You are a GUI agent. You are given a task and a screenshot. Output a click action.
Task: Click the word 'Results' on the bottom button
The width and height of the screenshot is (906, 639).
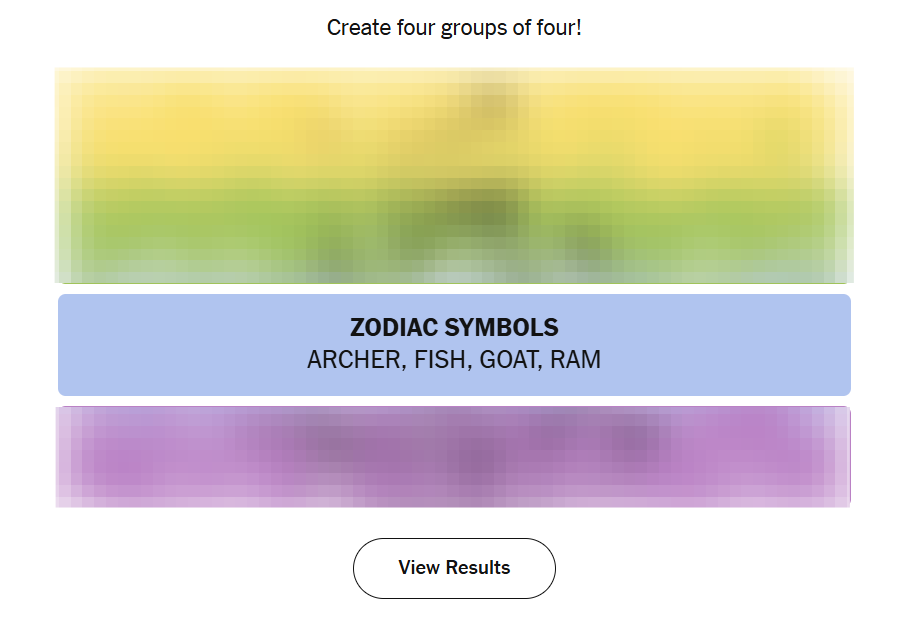(x=477, y=568)
